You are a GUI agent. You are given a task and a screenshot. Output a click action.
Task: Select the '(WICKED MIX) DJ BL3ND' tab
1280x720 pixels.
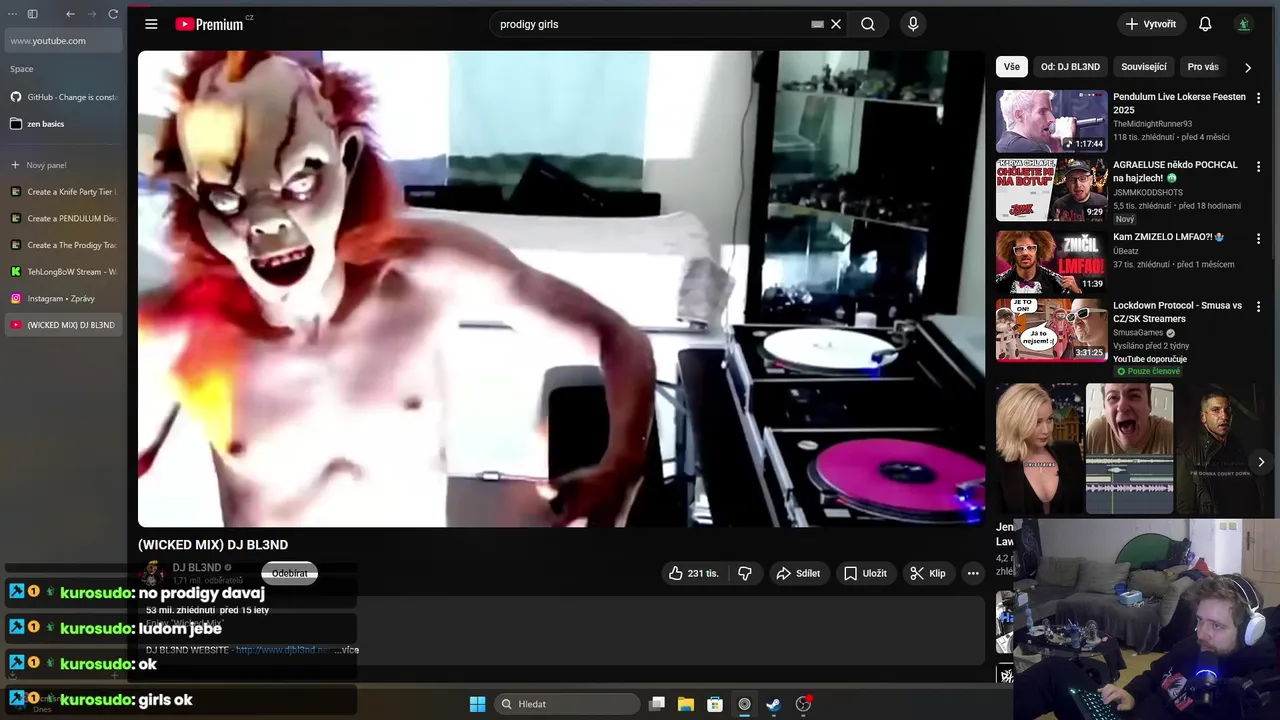click(64, 325)
